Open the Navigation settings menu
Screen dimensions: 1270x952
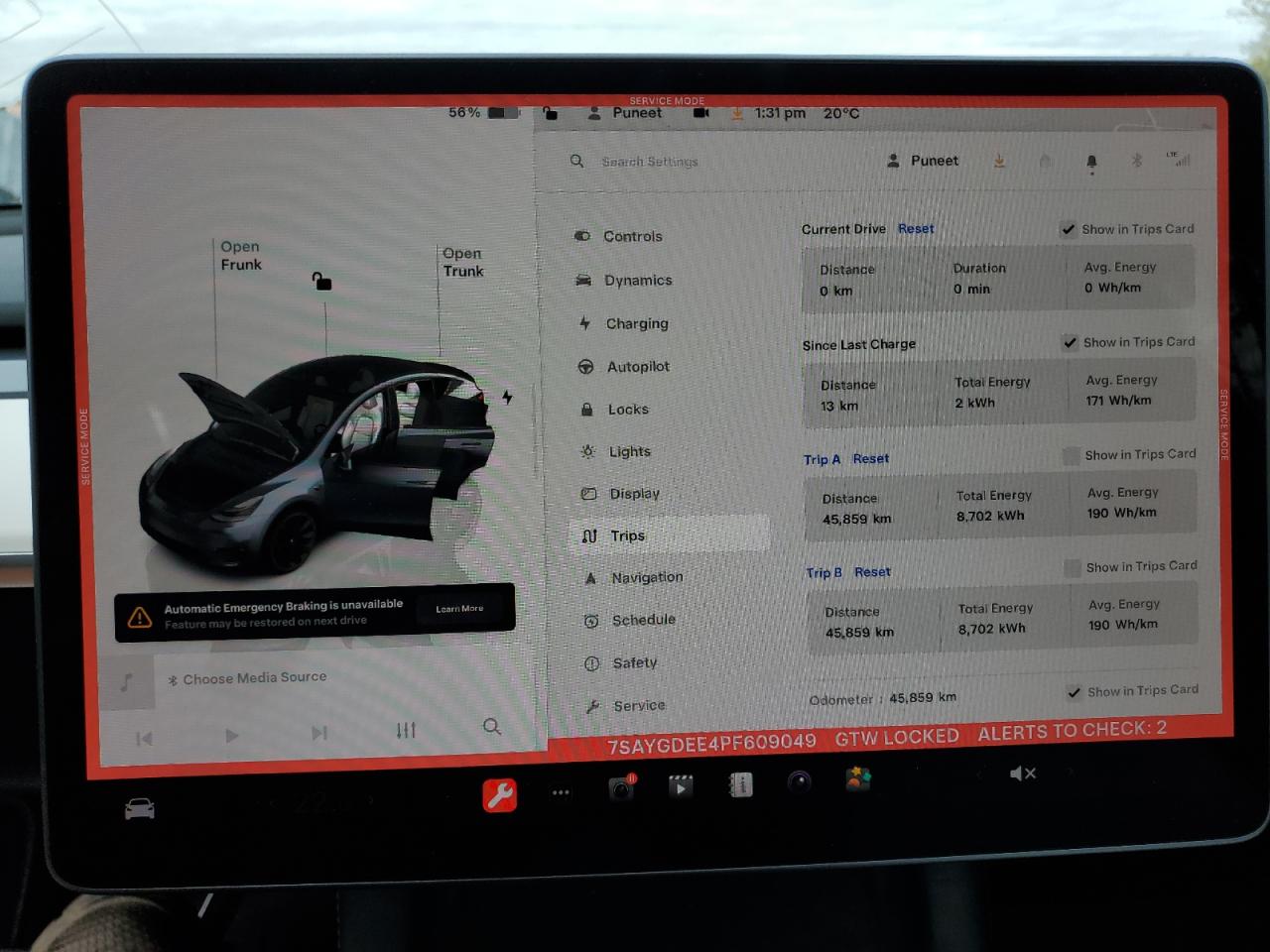click(634, 577)
